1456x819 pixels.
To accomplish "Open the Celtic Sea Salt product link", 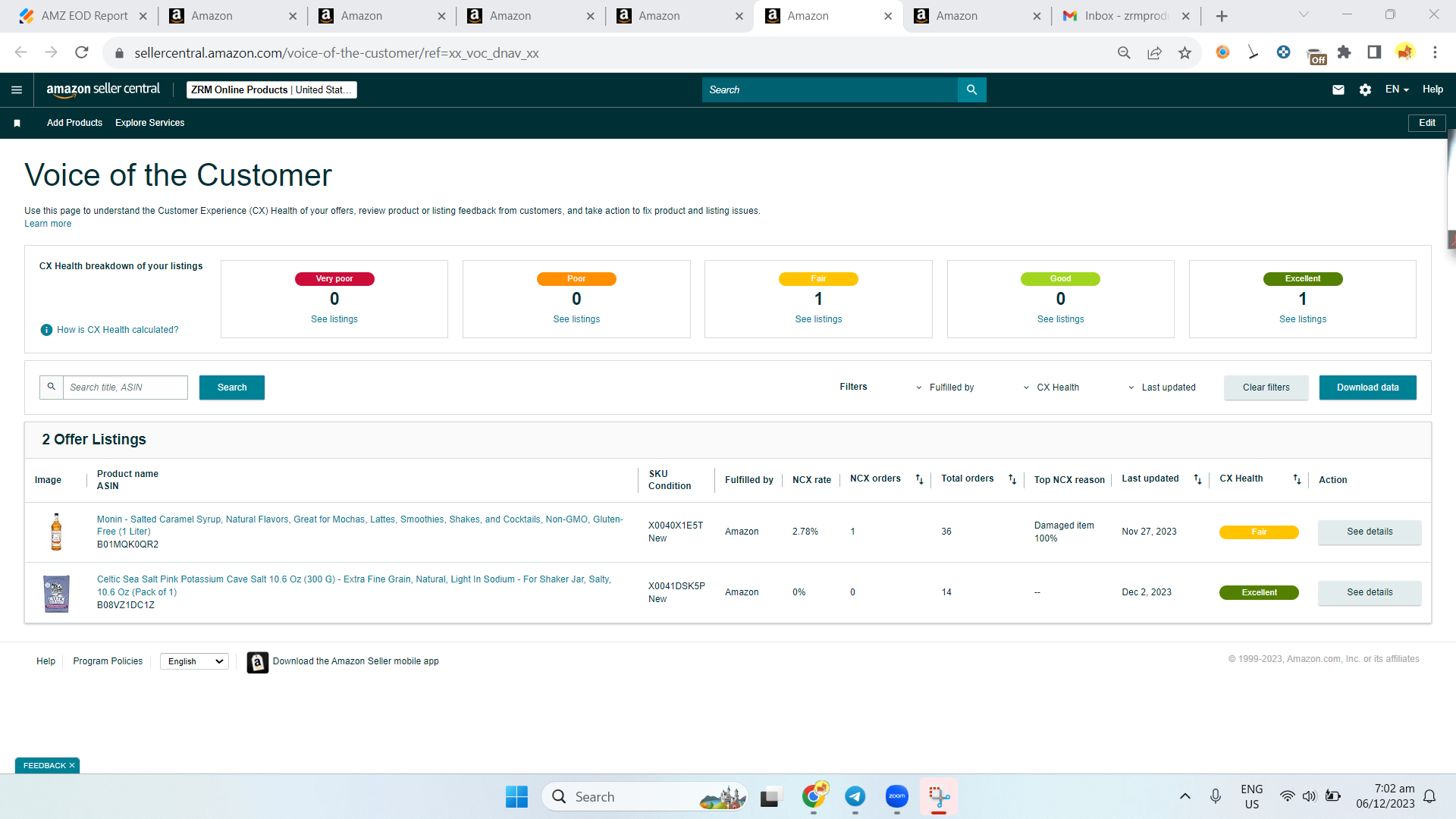I will click(x=353, y=585).
